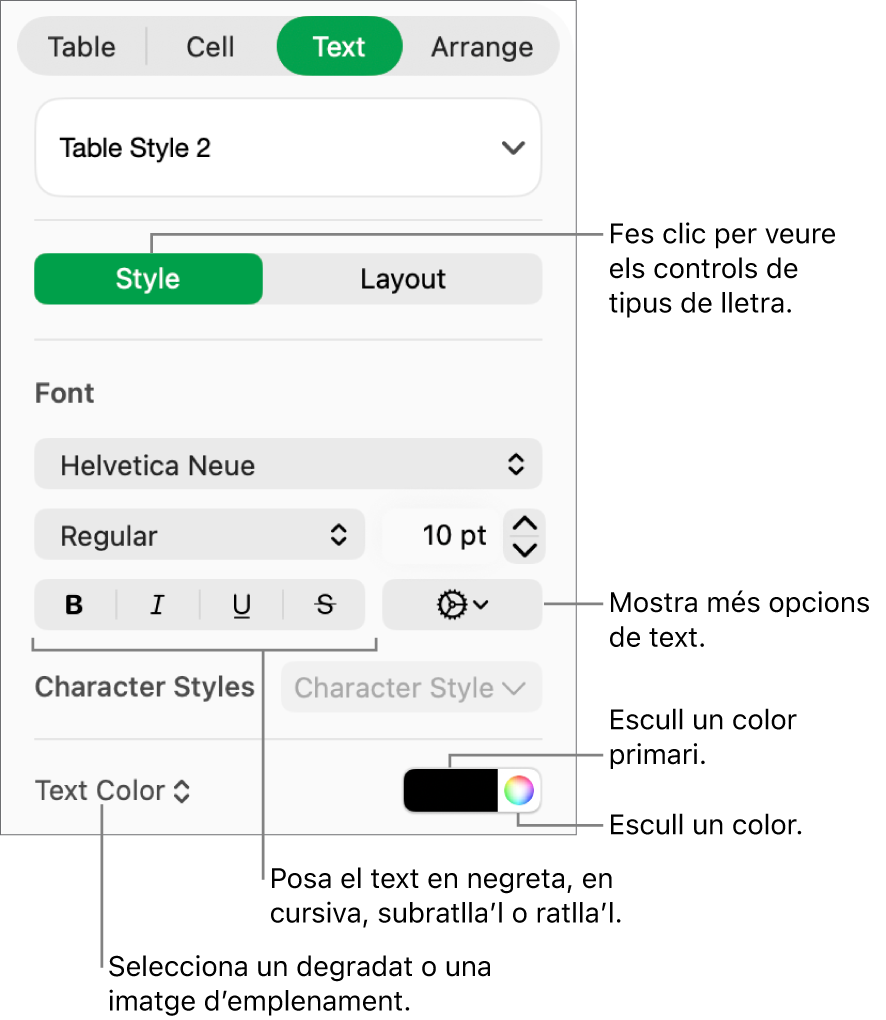Open the Regular font weight dropdown
Viewport: 886px width, 1020px height.
click(200, 535)
